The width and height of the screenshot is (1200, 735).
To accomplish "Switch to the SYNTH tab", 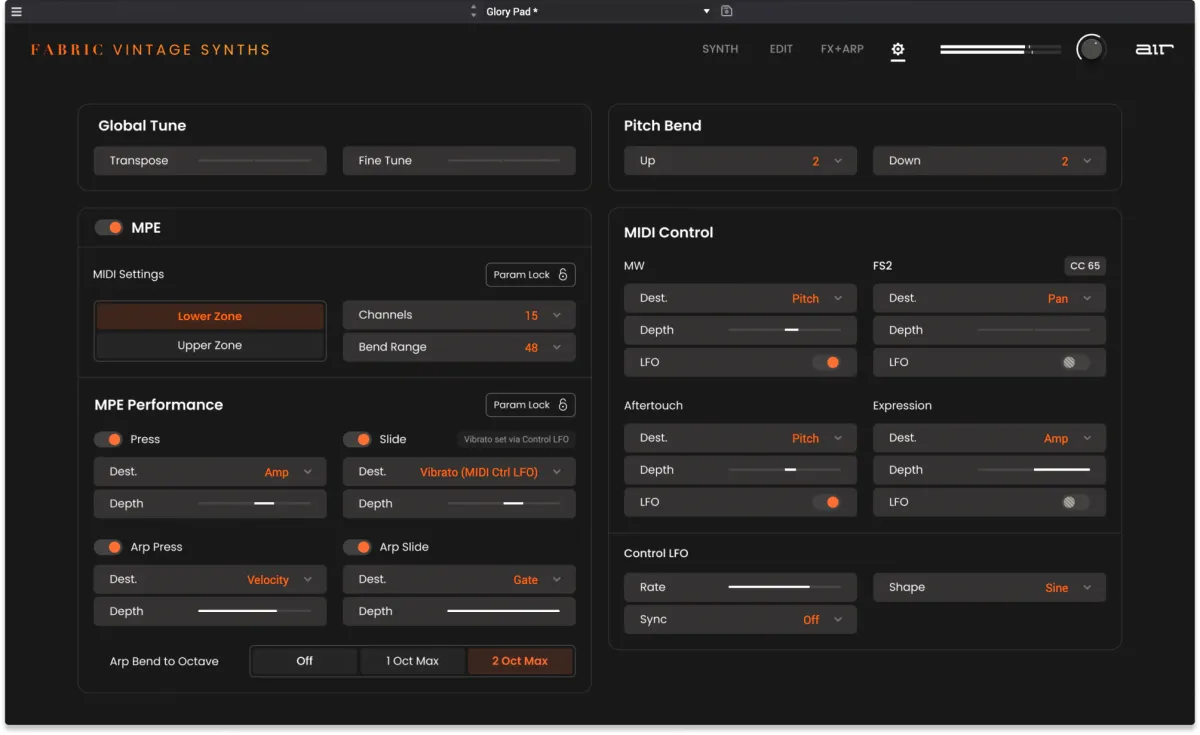I will (x=720, y=49).
